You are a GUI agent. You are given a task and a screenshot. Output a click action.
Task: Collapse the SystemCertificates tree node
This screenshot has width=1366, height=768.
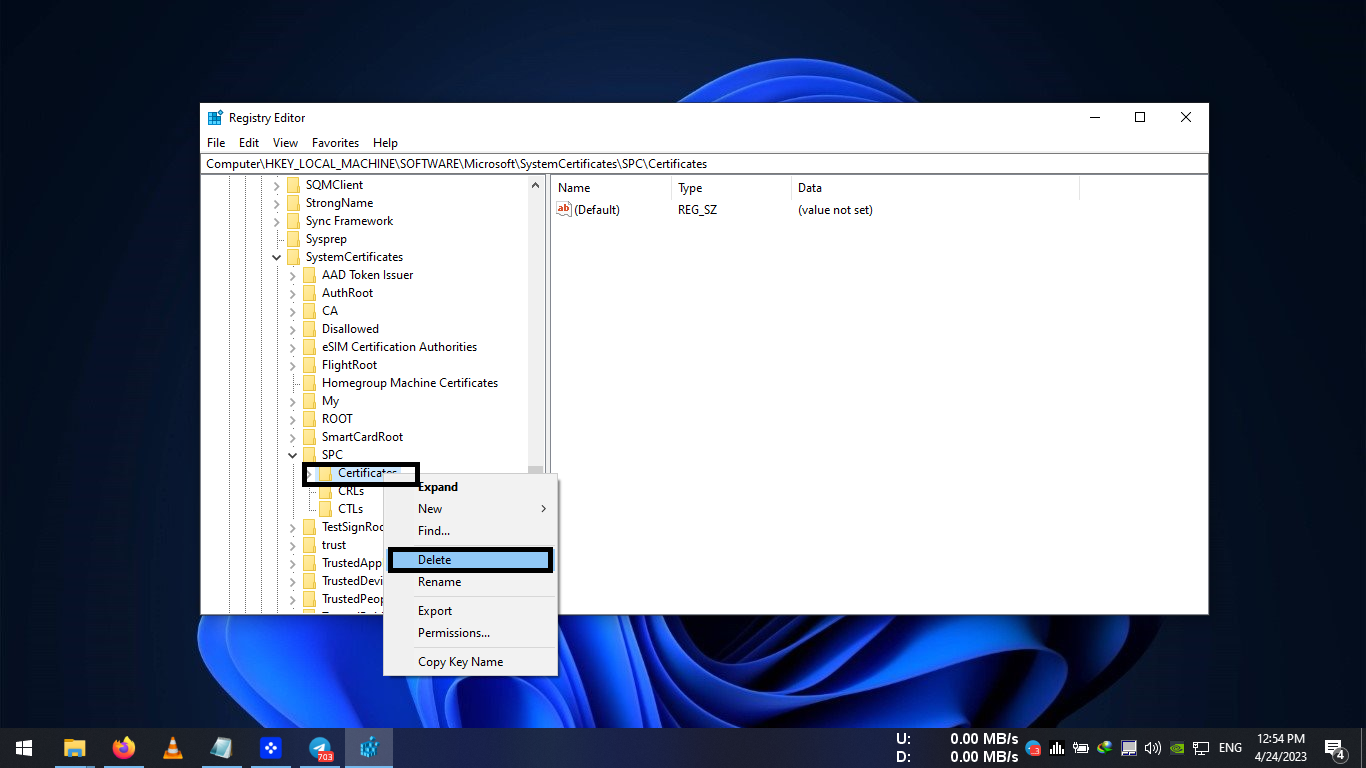pos(277,257)
